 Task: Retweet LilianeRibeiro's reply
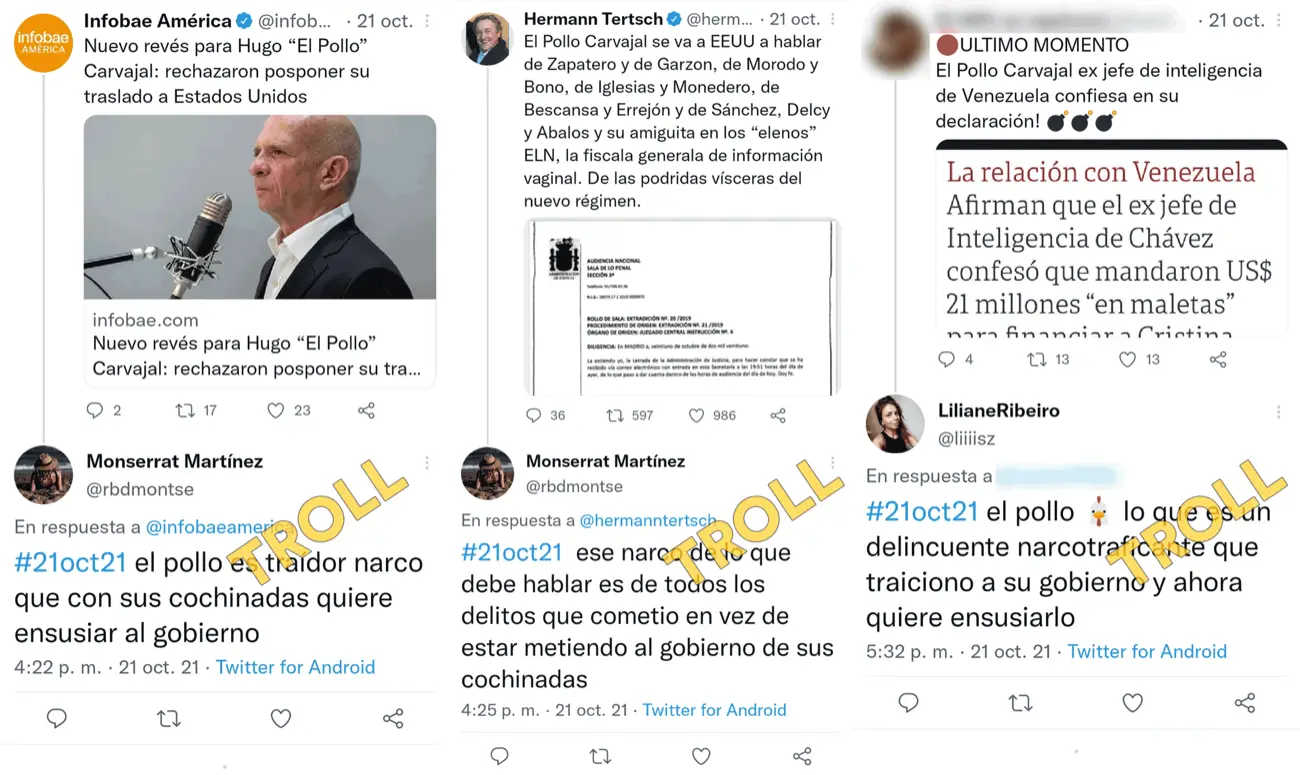(1020, 703)
